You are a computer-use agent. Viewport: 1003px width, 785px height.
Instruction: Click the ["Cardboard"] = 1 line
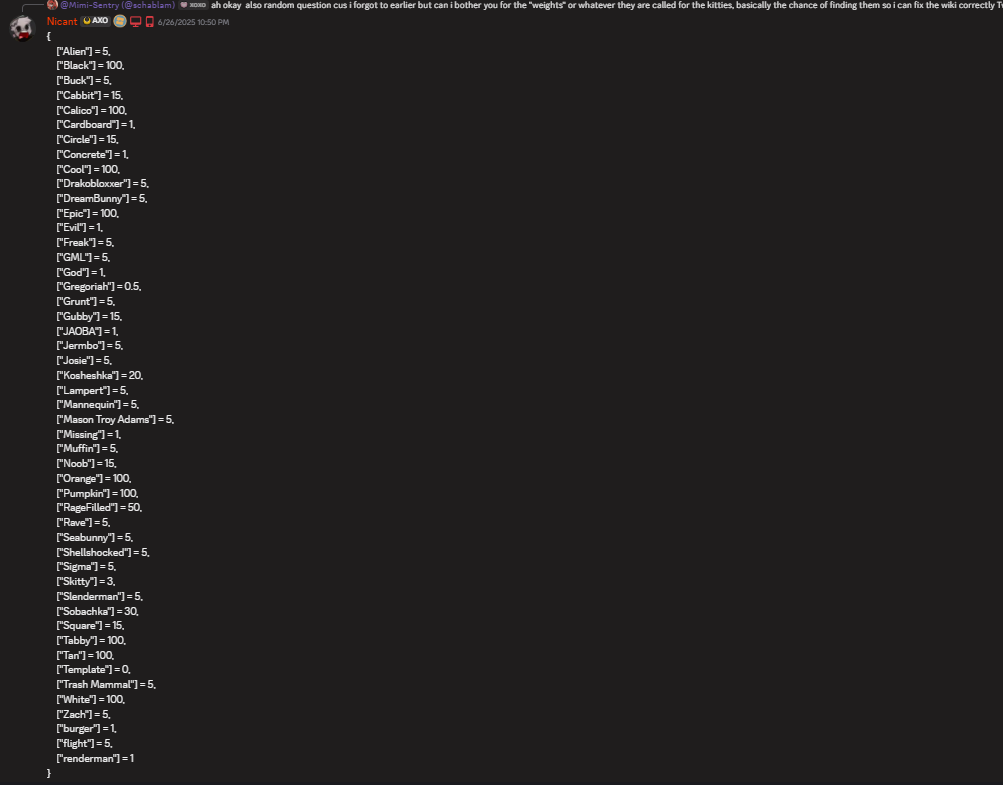click(96, 125)
